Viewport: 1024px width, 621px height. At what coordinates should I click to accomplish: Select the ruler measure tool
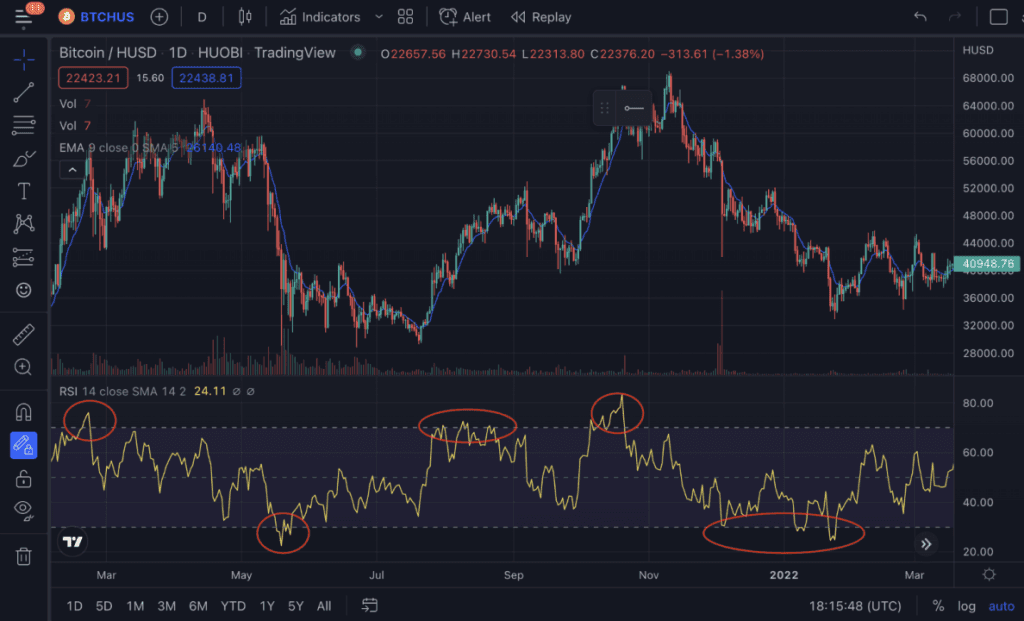click(x=24, y=335)
